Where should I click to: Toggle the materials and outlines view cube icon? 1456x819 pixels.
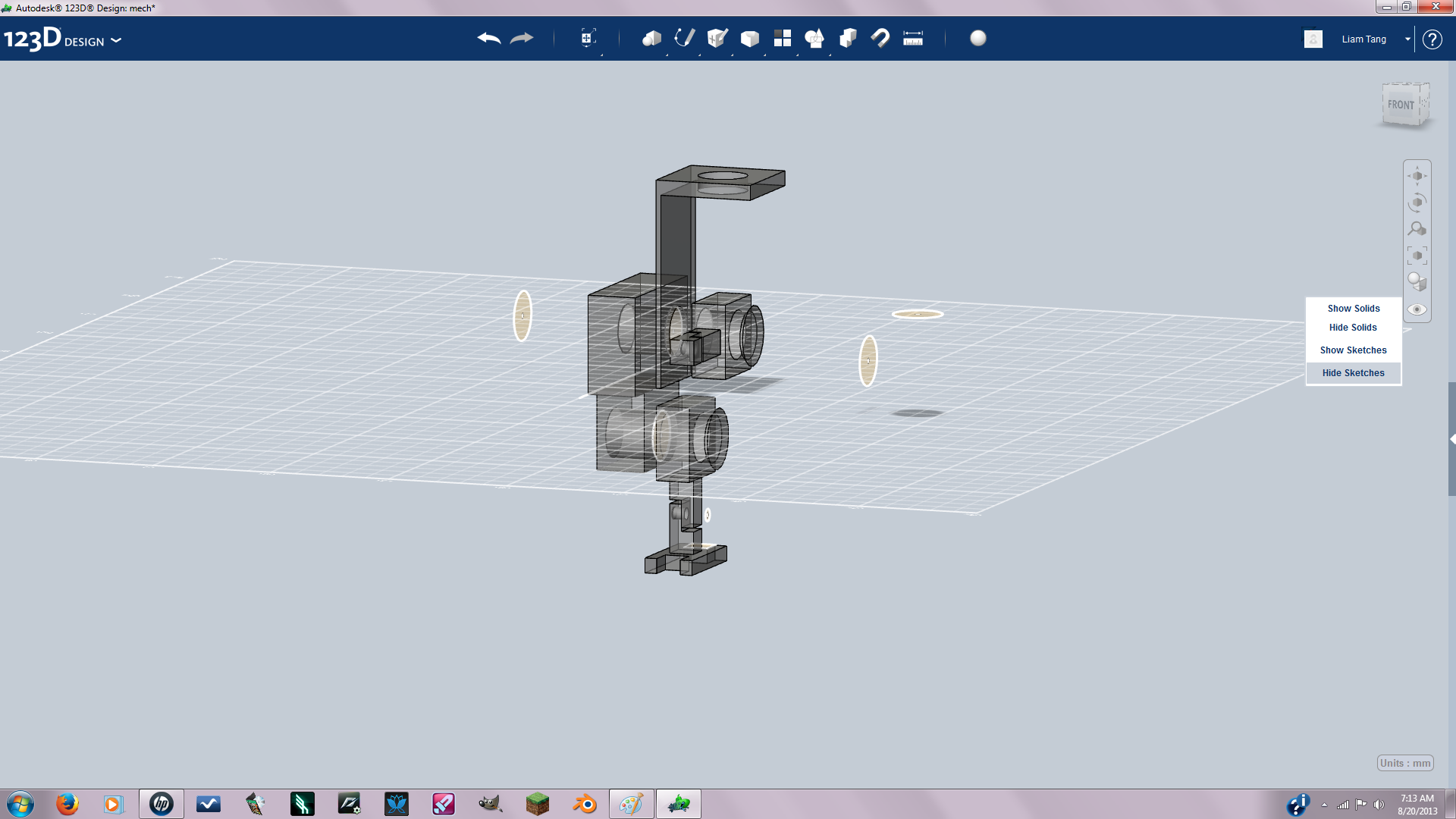coord(1417,282)
